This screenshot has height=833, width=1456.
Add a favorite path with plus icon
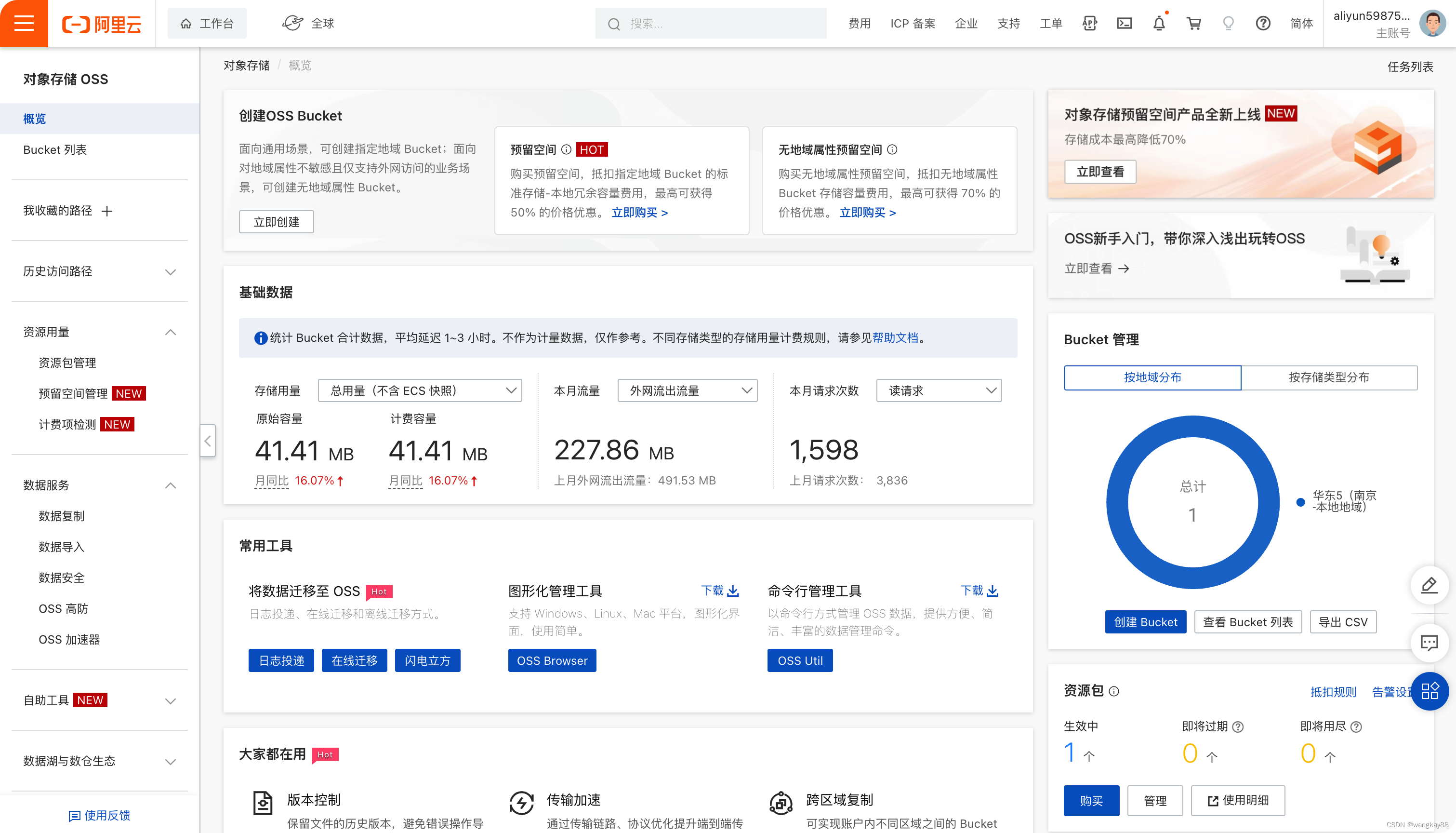pyautogui.click(x=107, y=211)
